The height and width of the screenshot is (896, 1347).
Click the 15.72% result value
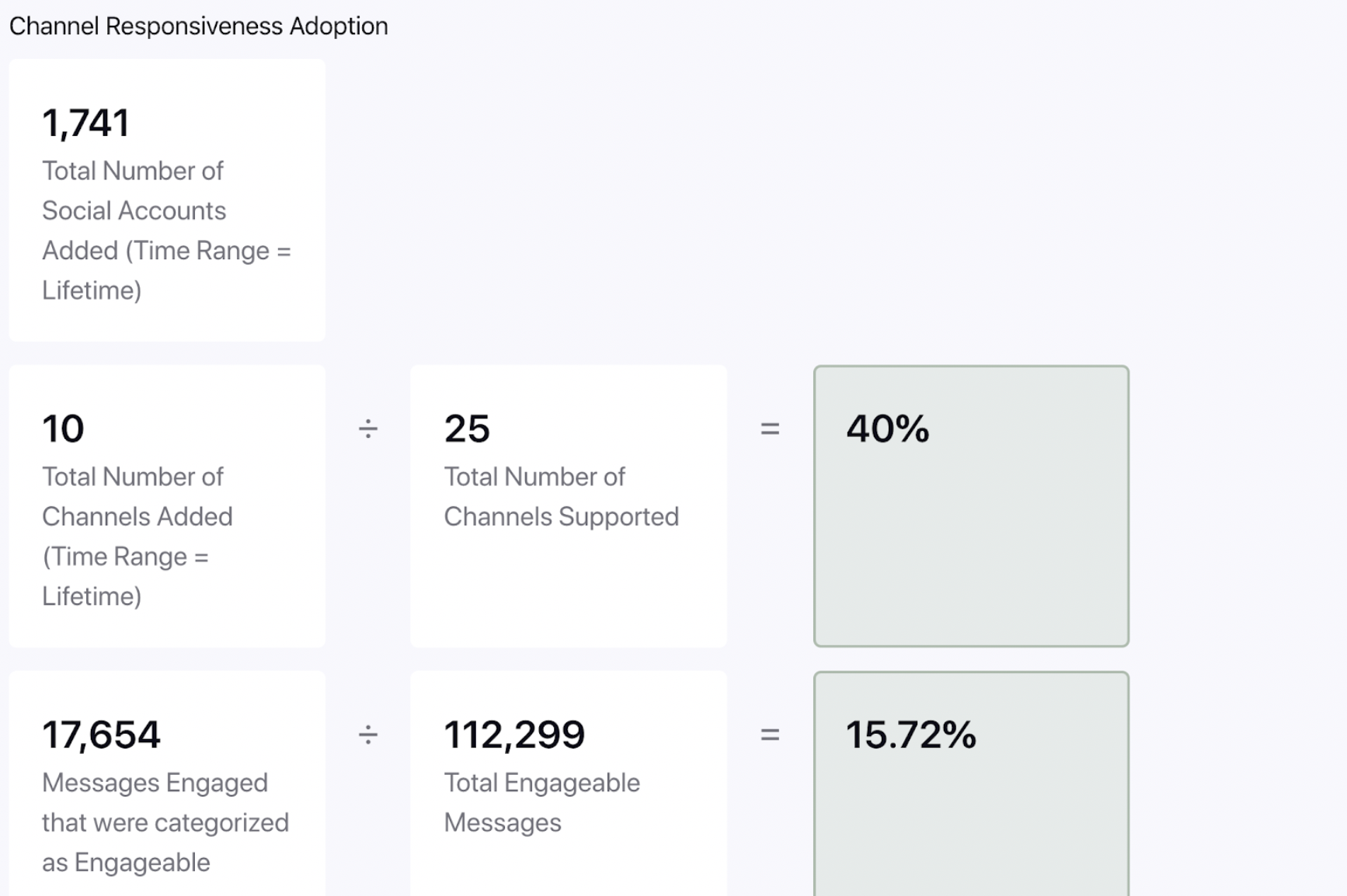(910, 735)
